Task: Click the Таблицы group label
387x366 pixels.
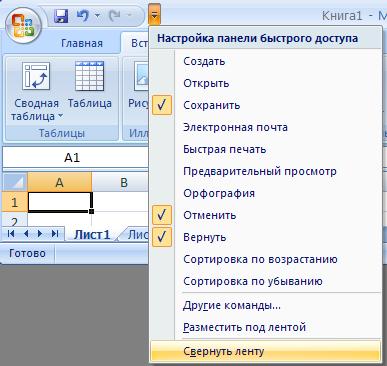Action: pos(62,133)
